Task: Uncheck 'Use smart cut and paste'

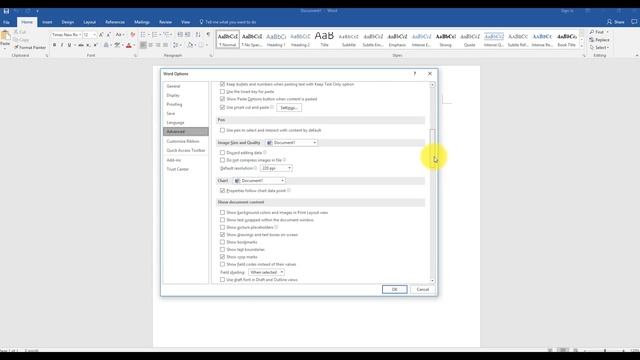Action: coord(222,107)
